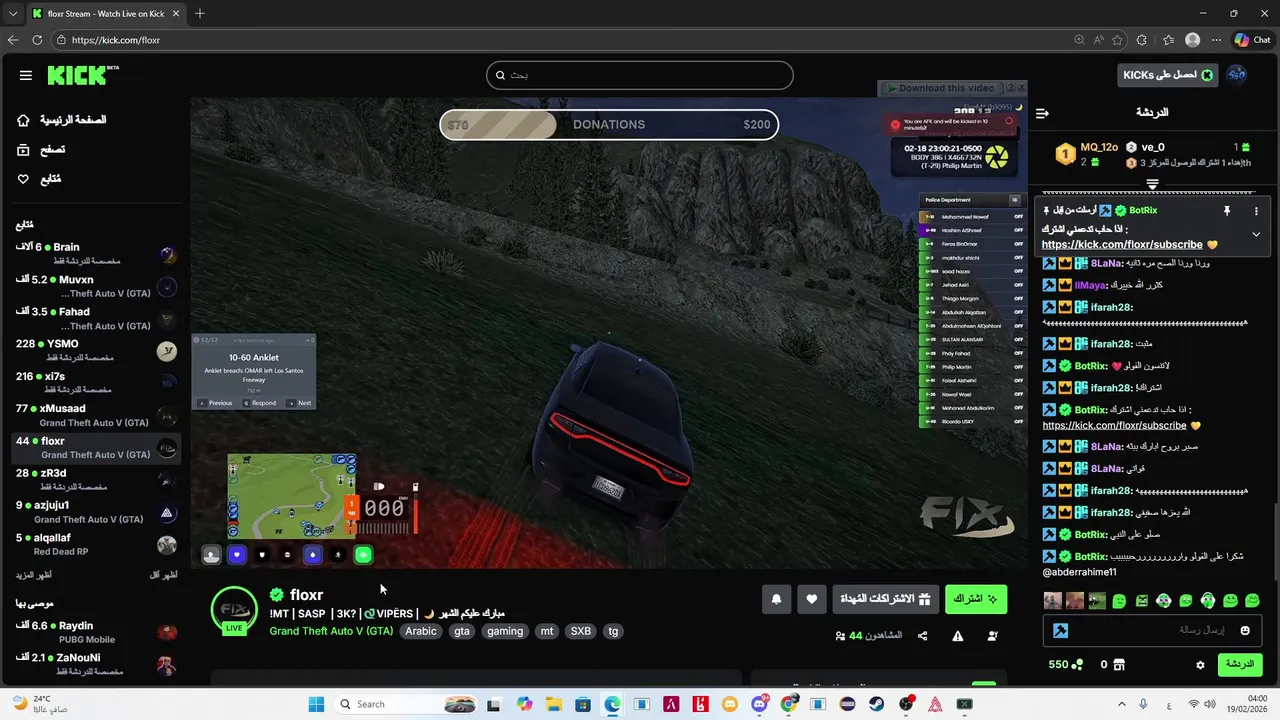Open the pinned floxr subscribe link
The width and height of the screenshot is (1280, 720).
(x=1121, y=245)
